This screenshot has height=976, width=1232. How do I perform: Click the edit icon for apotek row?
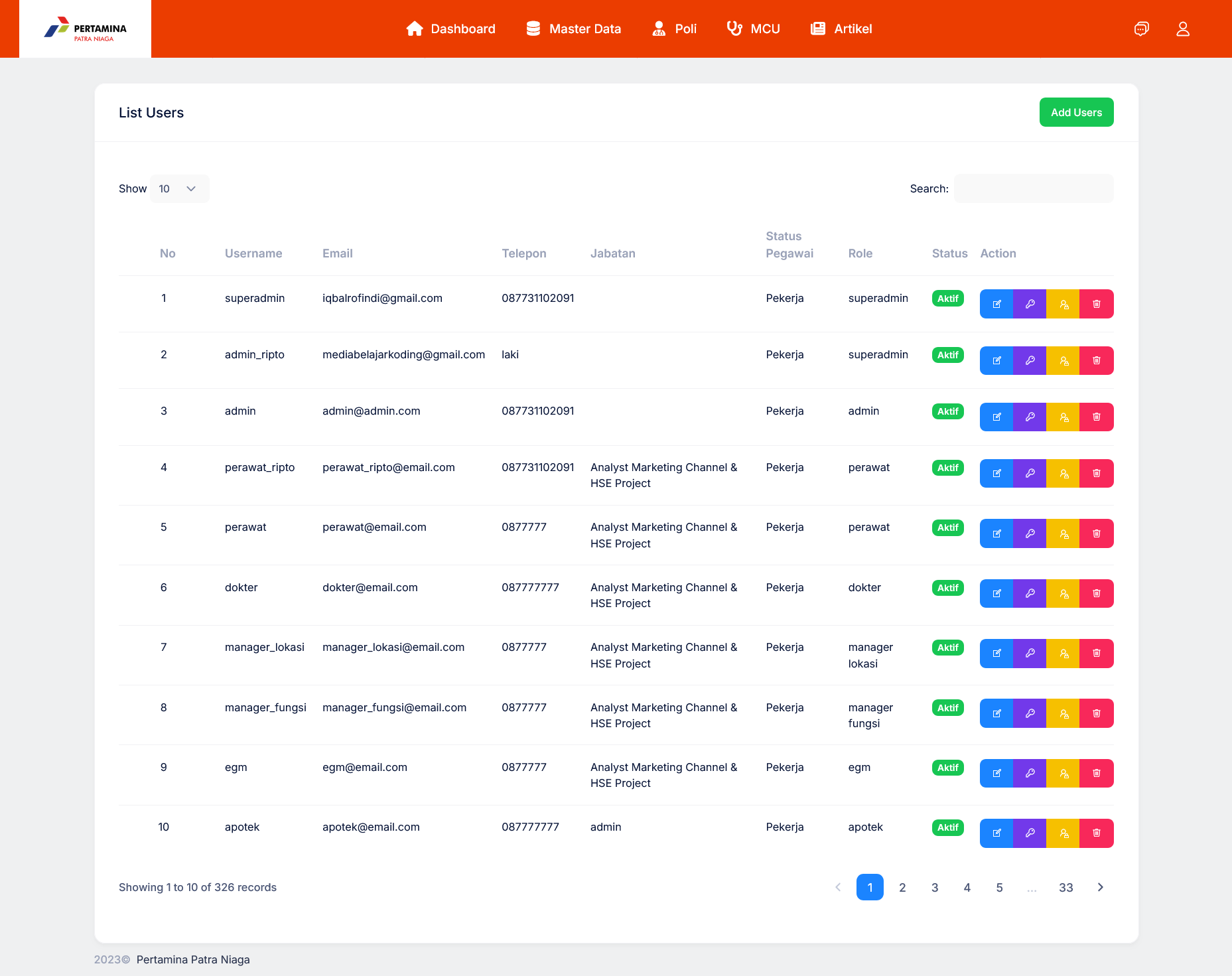click(996, 833)
